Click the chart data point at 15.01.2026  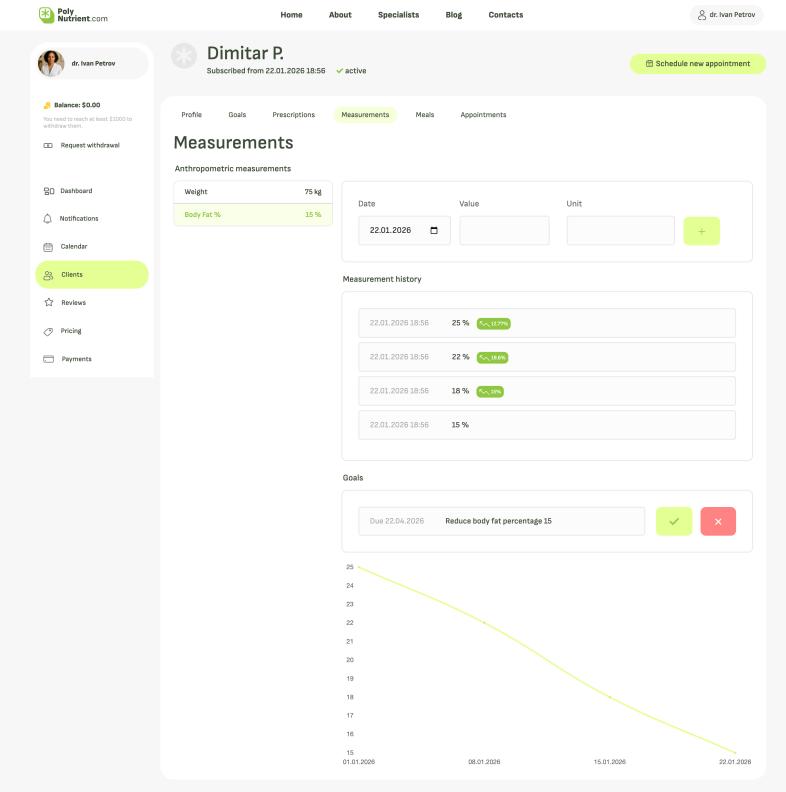click(x=610, y=697)
